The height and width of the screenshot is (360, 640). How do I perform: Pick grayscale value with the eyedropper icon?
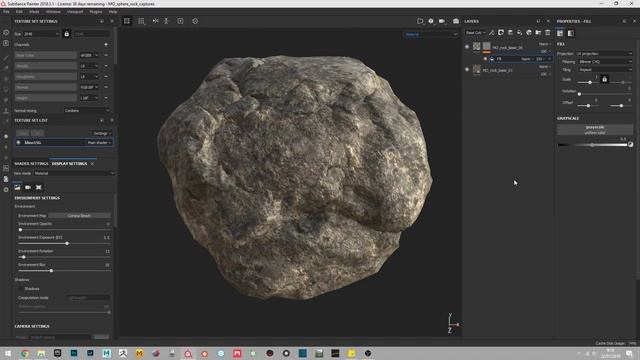pos(631,144)
